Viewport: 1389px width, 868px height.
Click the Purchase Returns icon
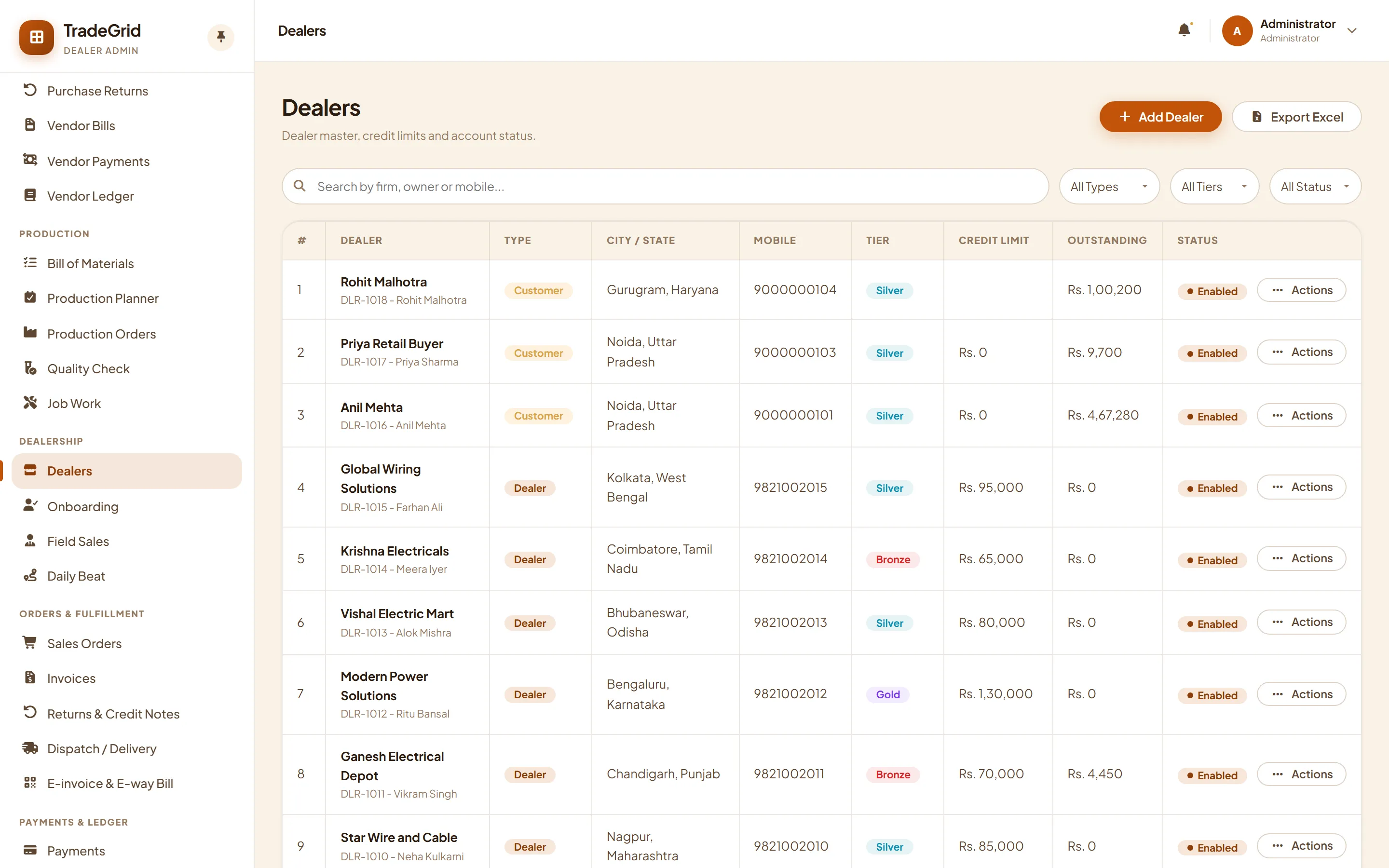[x=30, y=90]
